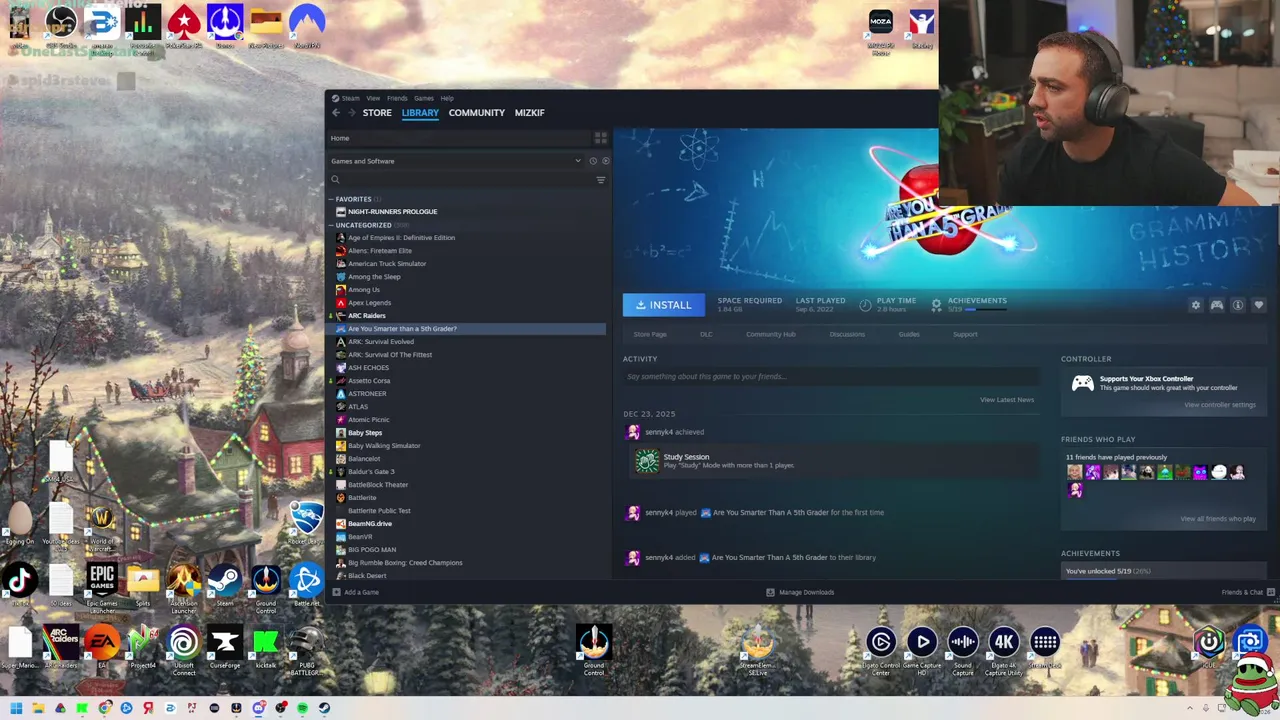Click the ready-to-play filter icon
The height and width of the screenshot is (720, 1280).
pyautogui.click(x=604, y=161)
